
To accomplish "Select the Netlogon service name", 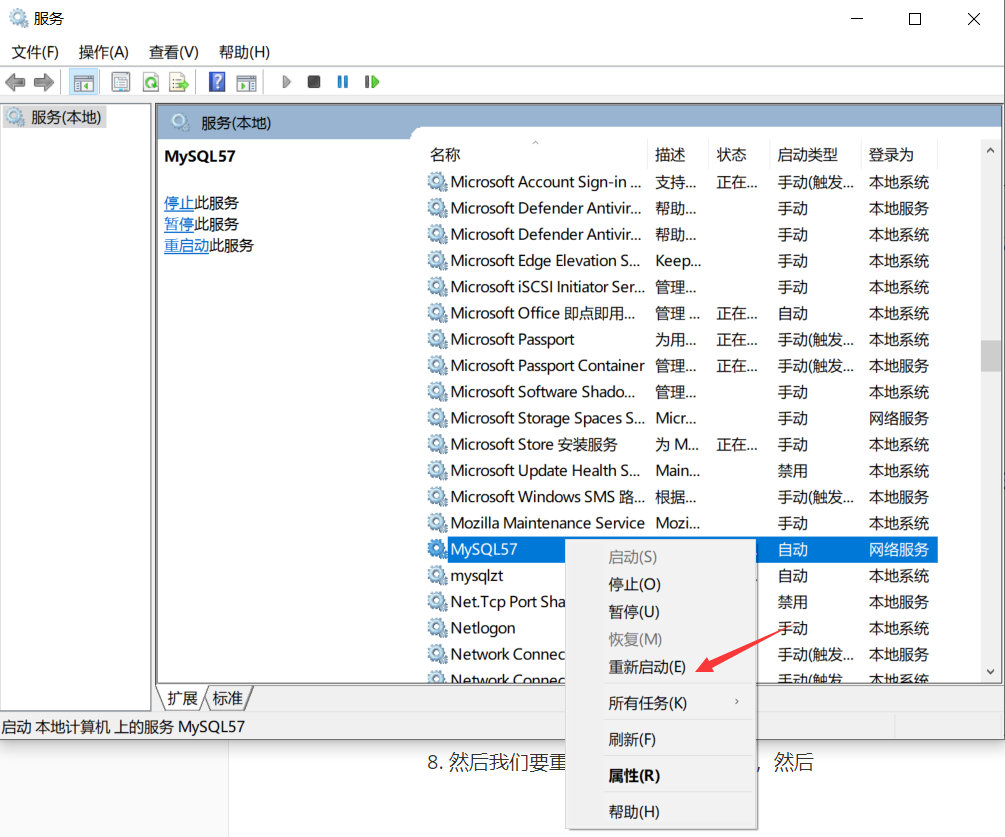I will tap(483, 628).
